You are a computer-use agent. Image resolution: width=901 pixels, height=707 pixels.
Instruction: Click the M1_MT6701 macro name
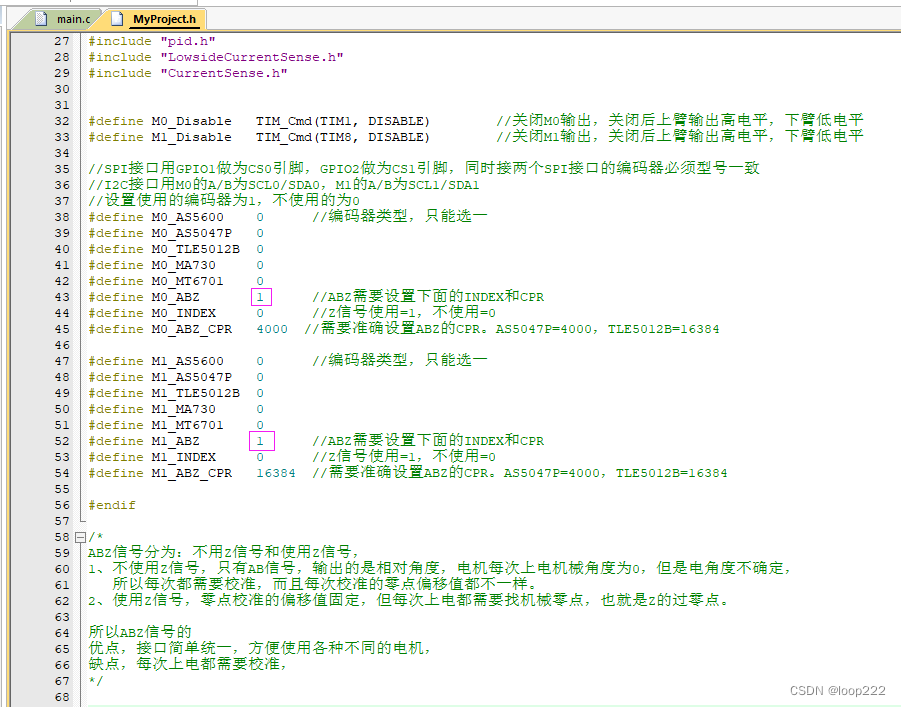pos(187,425)
